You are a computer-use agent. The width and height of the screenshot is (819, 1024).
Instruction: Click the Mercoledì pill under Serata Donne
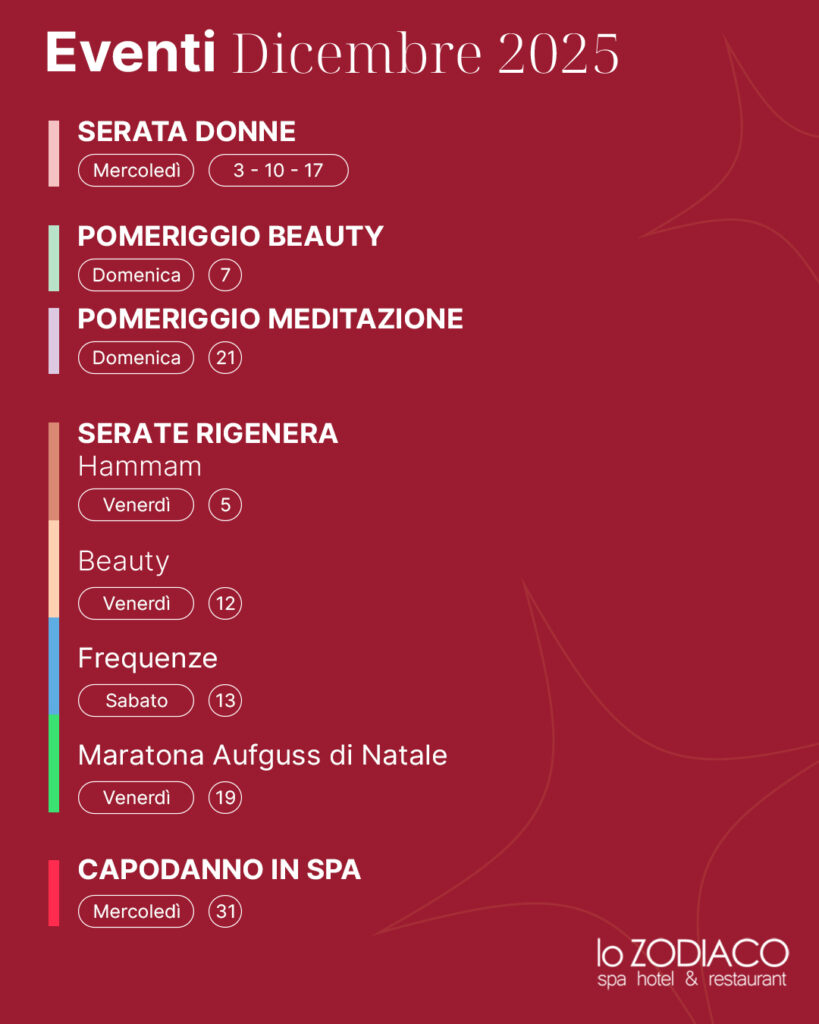coord(136,171)
